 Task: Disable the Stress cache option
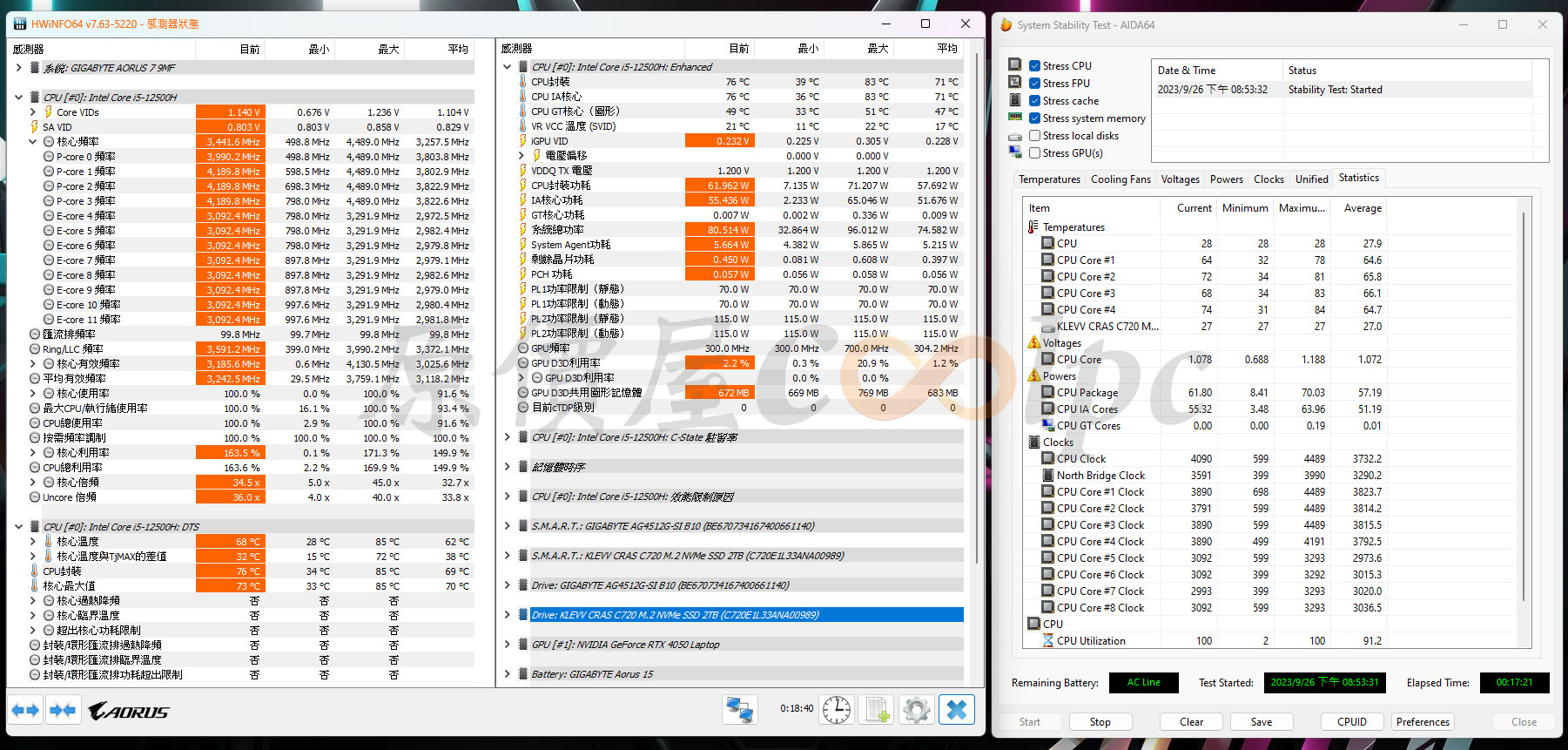click(1034, 101)
